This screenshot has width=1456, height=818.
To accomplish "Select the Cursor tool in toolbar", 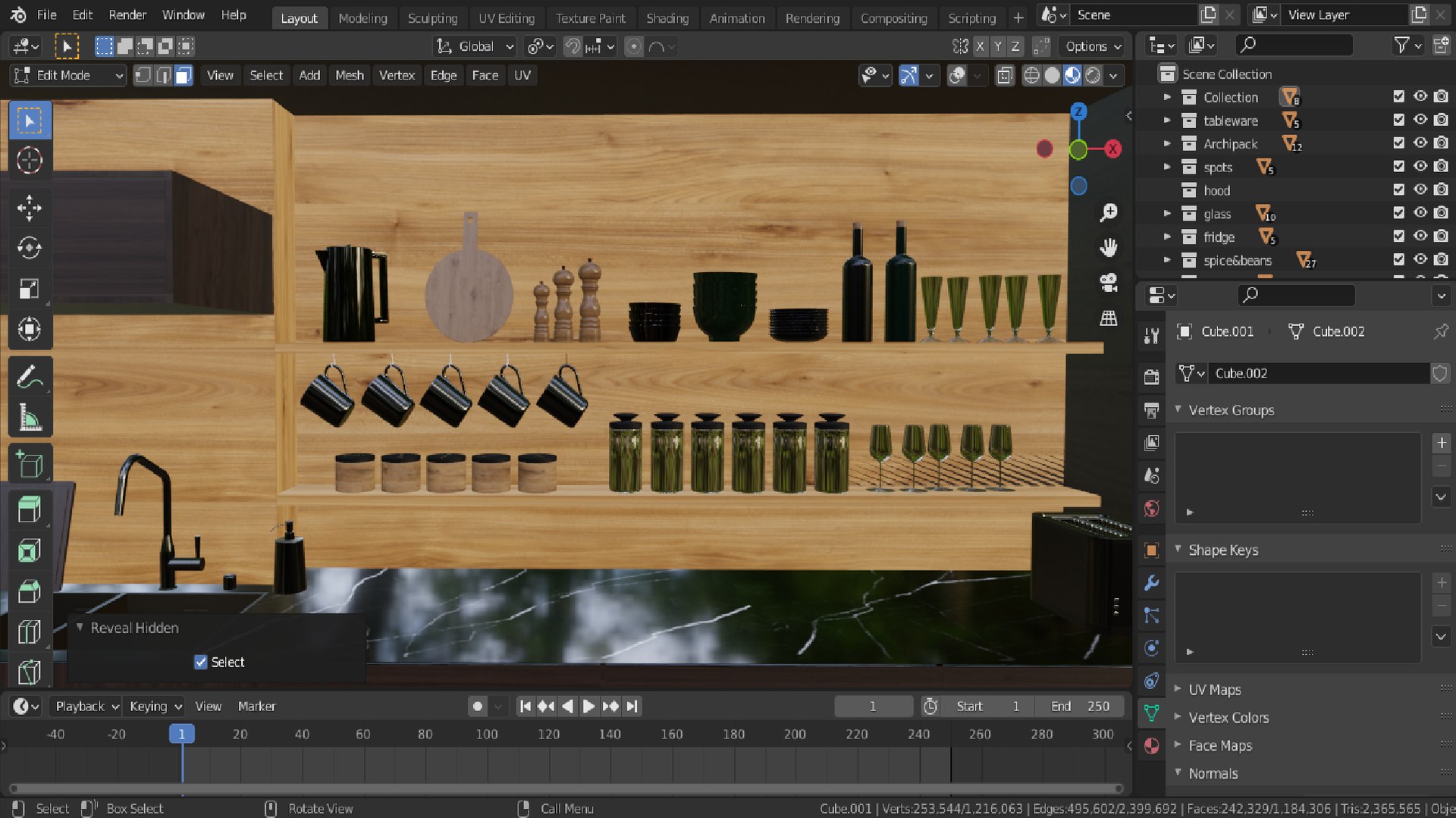I will [x=30, y=161].
